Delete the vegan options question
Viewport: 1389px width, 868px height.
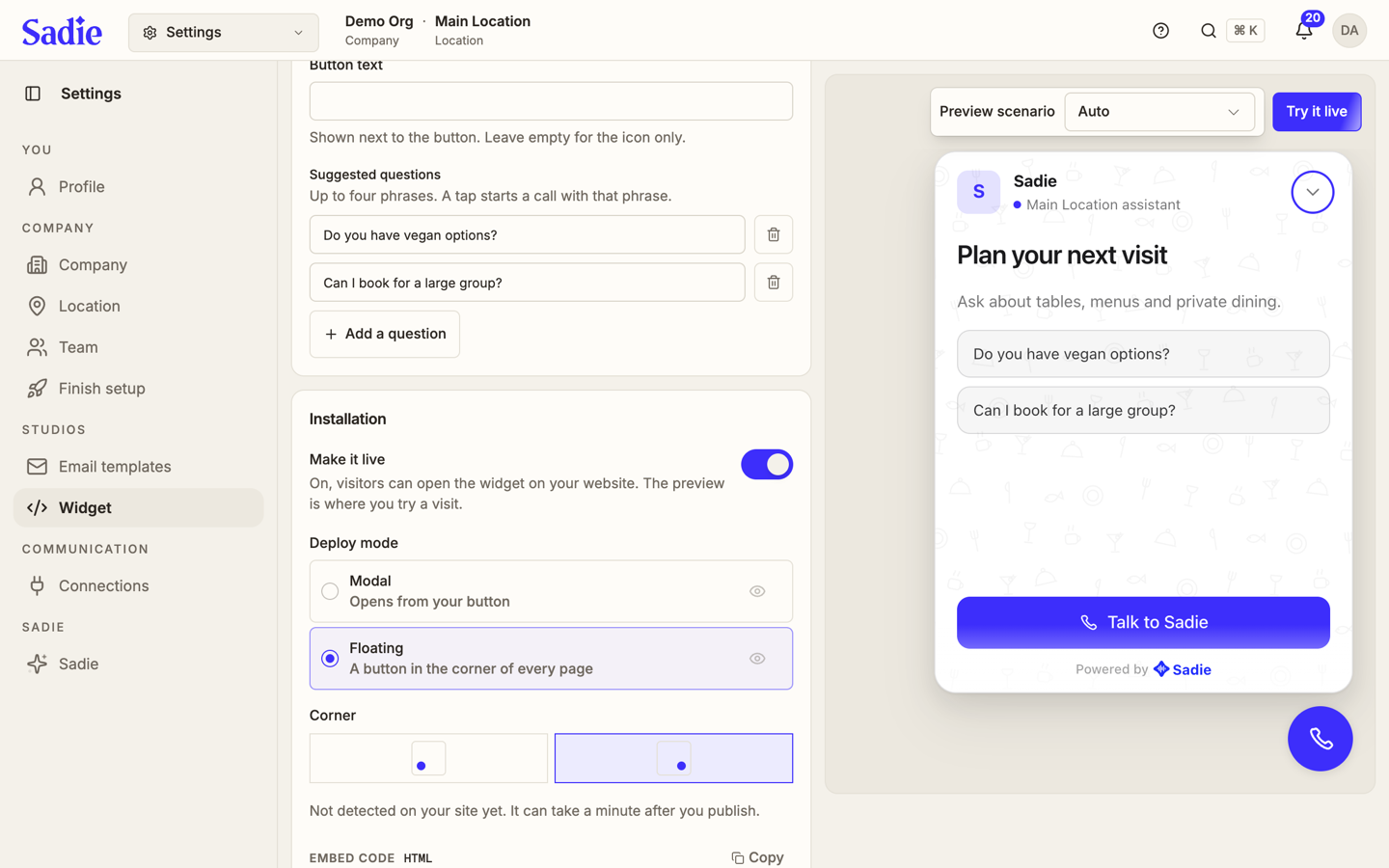[773, 234]
